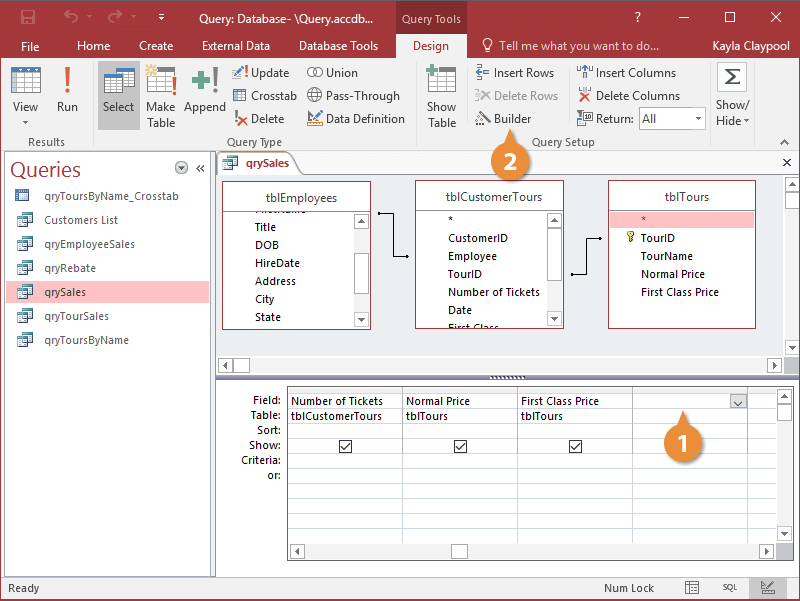Click the Help question mark icon

pos(637,17)
